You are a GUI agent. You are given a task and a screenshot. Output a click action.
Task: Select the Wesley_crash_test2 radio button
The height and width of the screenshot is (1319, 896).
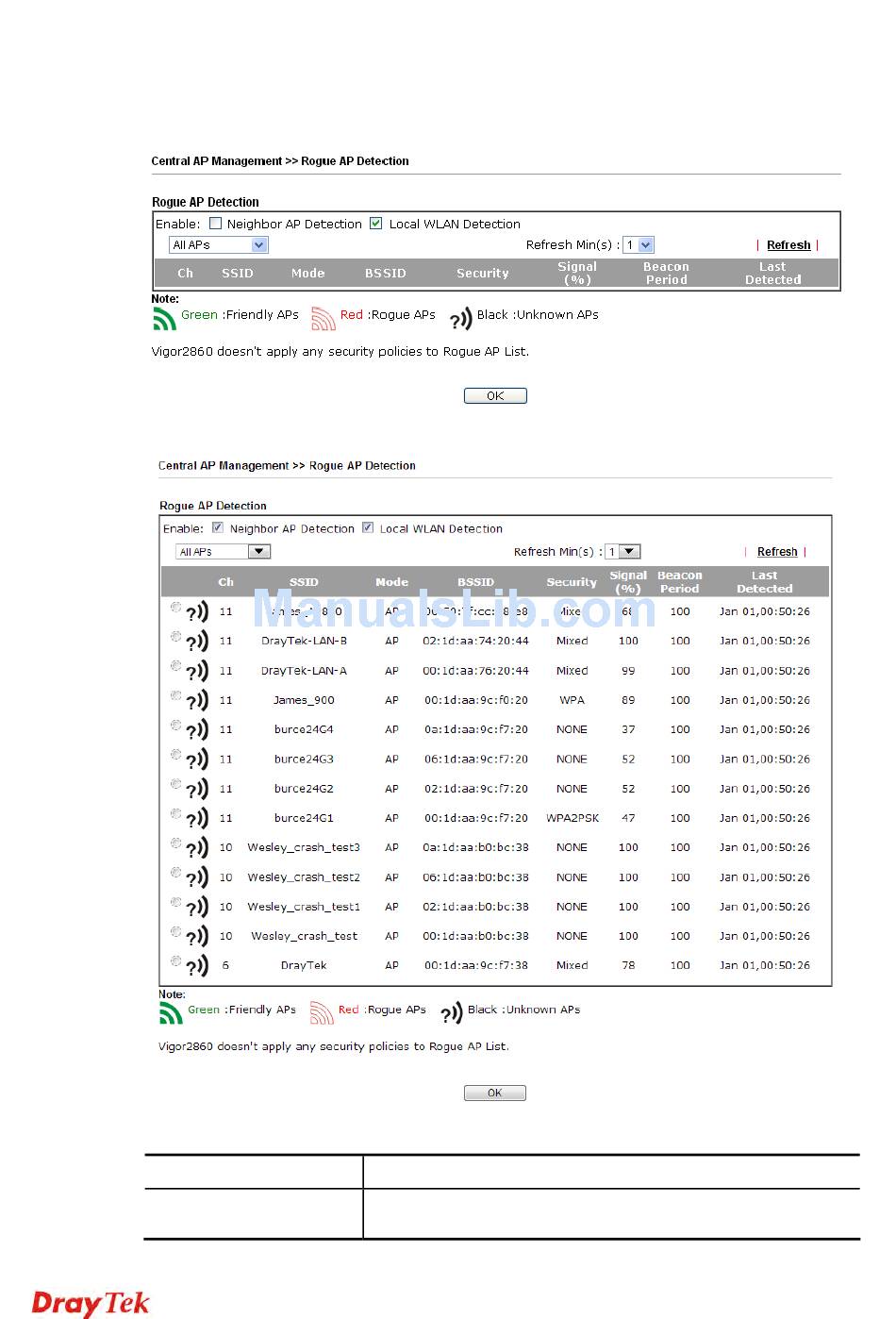tap(175, 873)
